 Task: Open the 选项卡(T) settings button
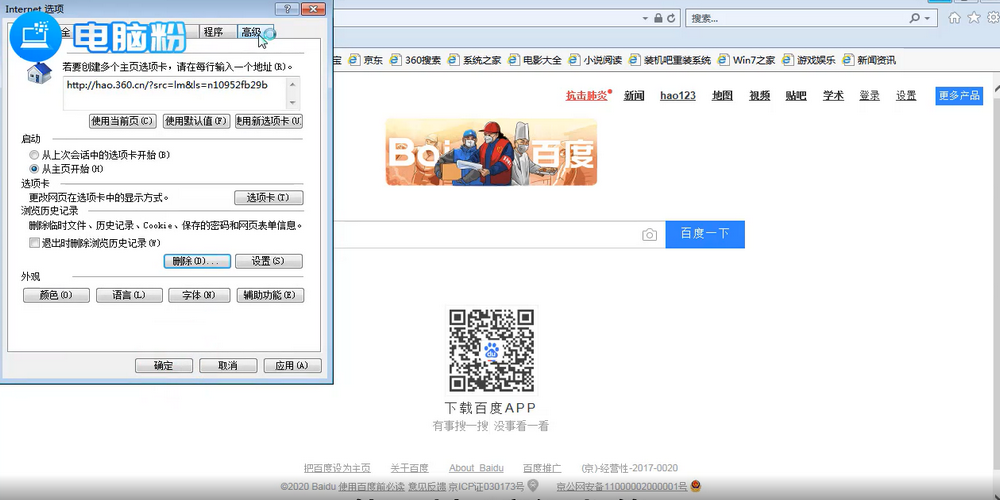click(268, 198)
